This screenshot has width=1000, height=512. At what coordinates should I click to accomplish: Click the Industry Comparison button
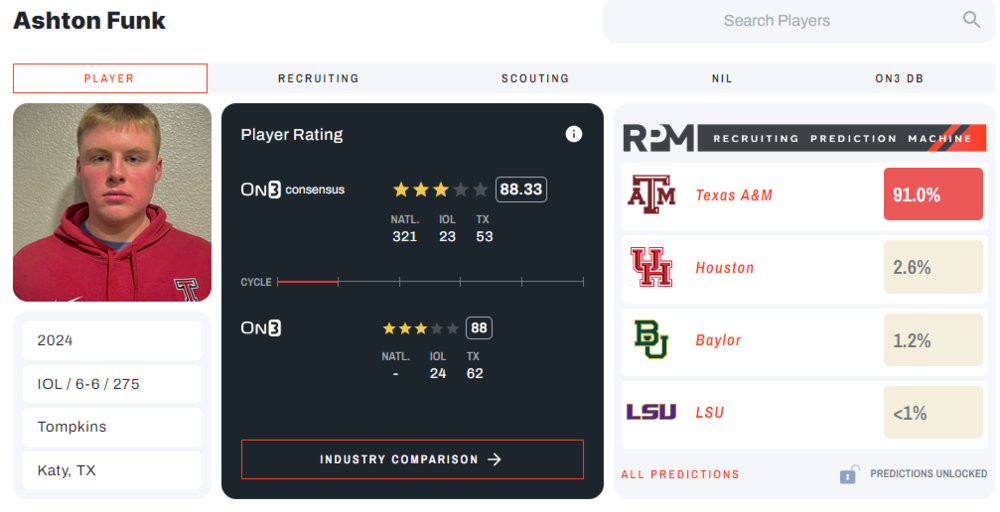point(412,460)
